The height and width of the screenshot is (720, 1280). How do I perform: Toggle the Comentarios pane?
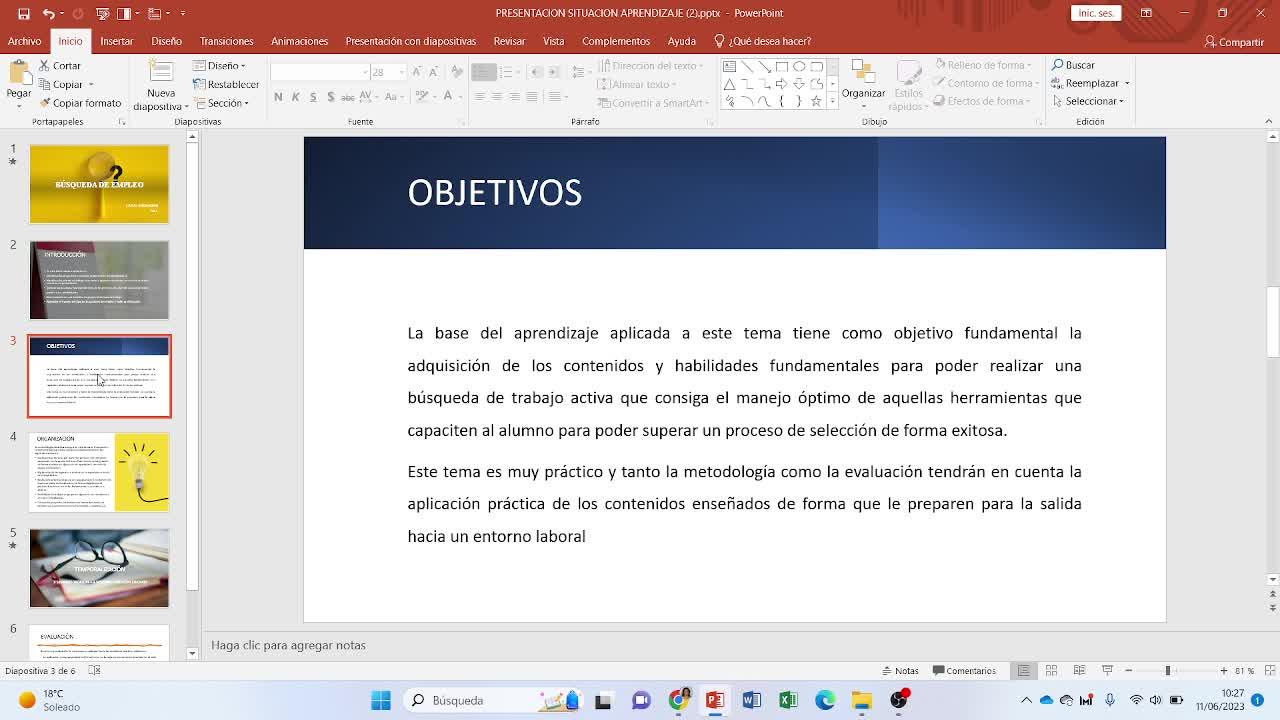pos(964,671)
